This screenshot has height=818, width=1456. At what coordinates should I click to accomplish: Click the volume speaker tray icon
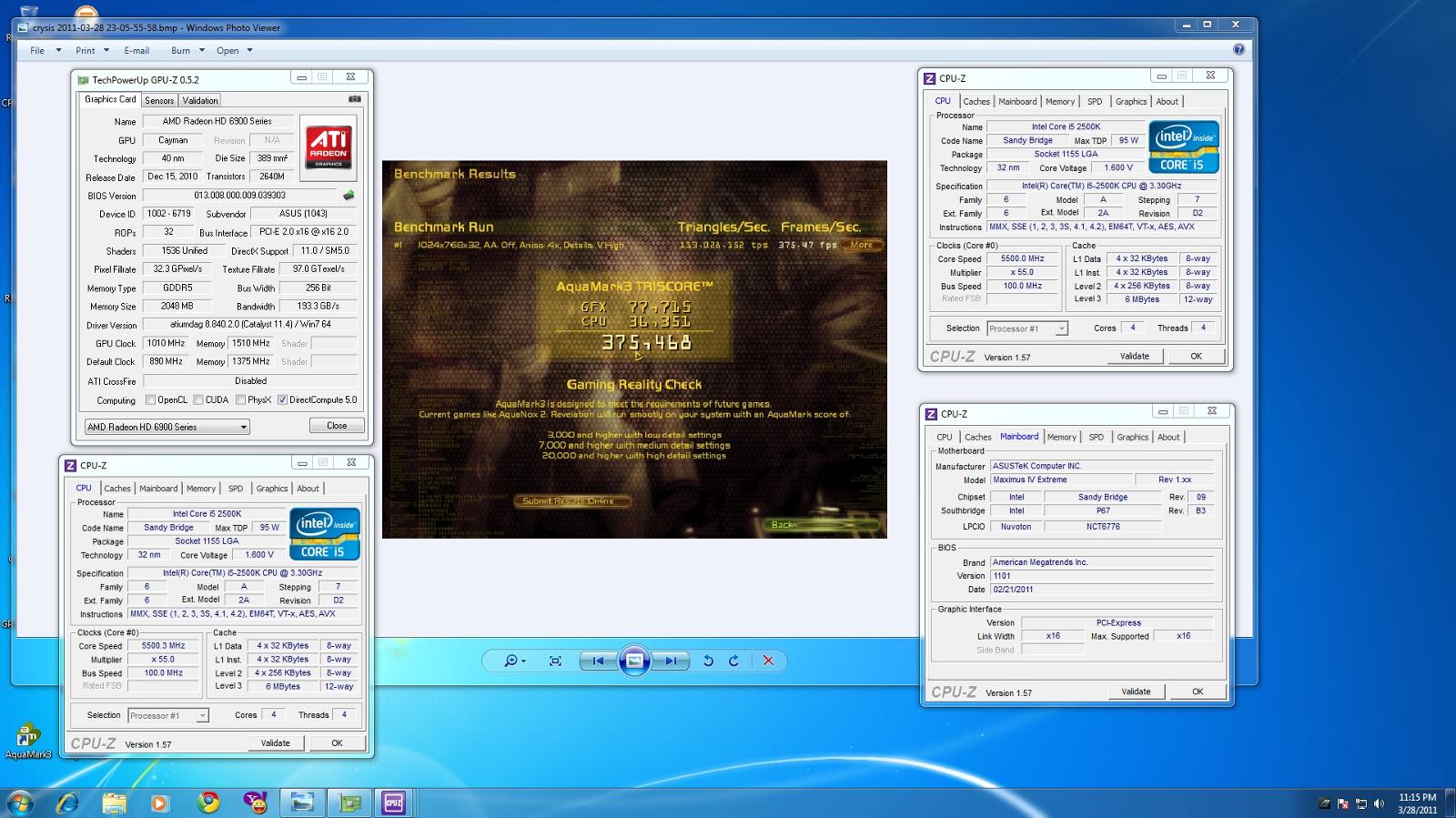[1379, 803]
